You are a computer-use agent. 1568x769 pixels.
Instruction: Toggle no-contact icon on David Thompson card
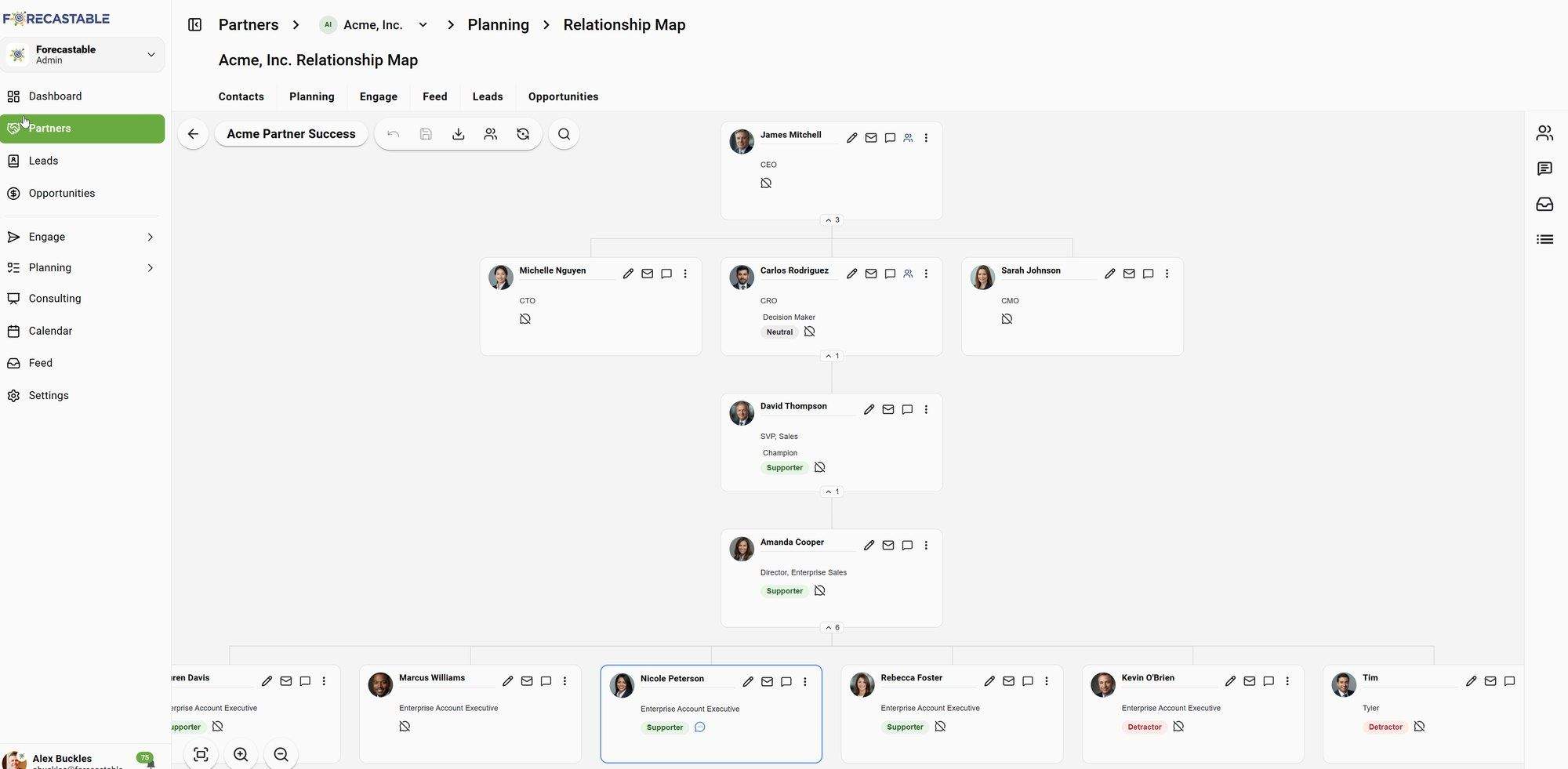(x=820, y=467)
